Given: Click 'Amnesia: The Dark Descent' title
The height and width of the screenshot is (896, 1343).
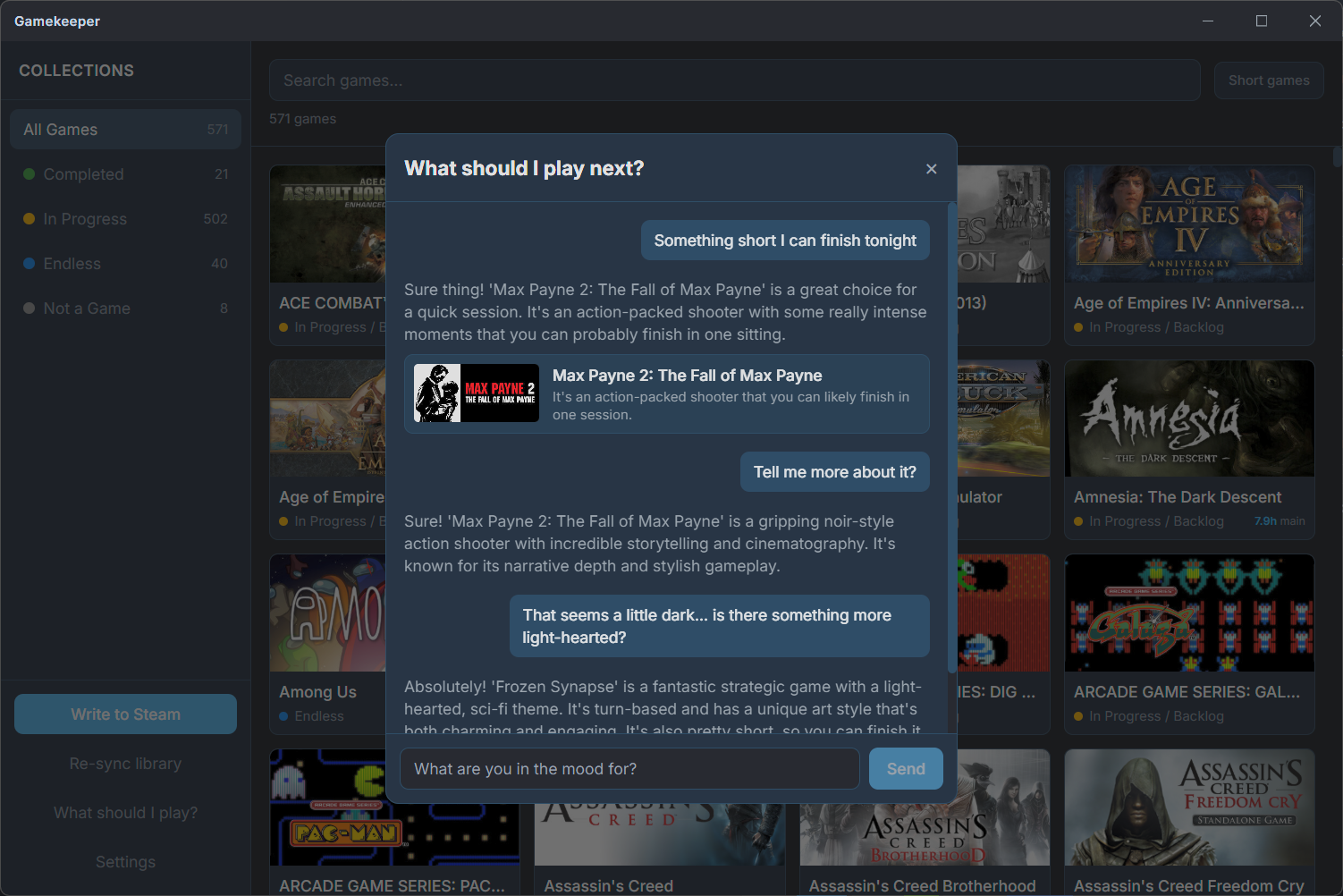Looking at the screenshot, I should coord(1178,497).
